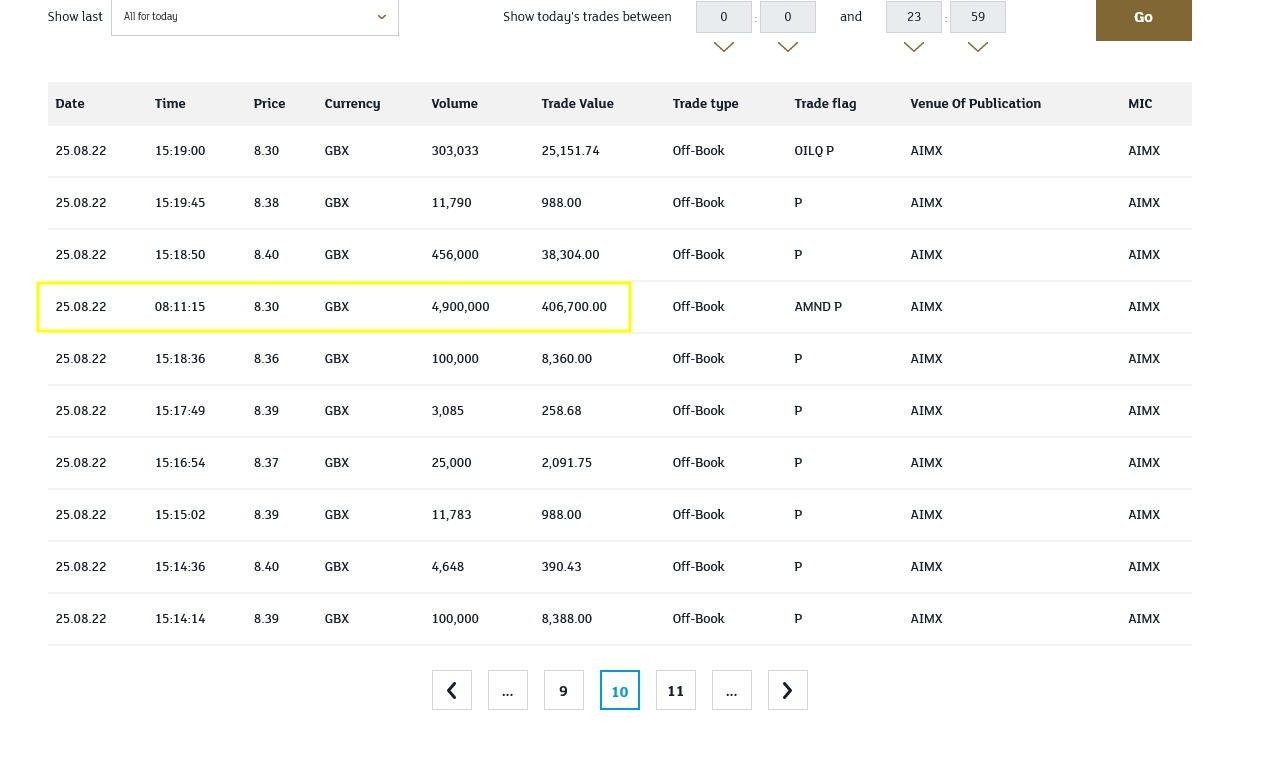Viewport: 1271px width, 760px height.
Task: Click the Trade Value column header
Action: (x=577, y=103)
